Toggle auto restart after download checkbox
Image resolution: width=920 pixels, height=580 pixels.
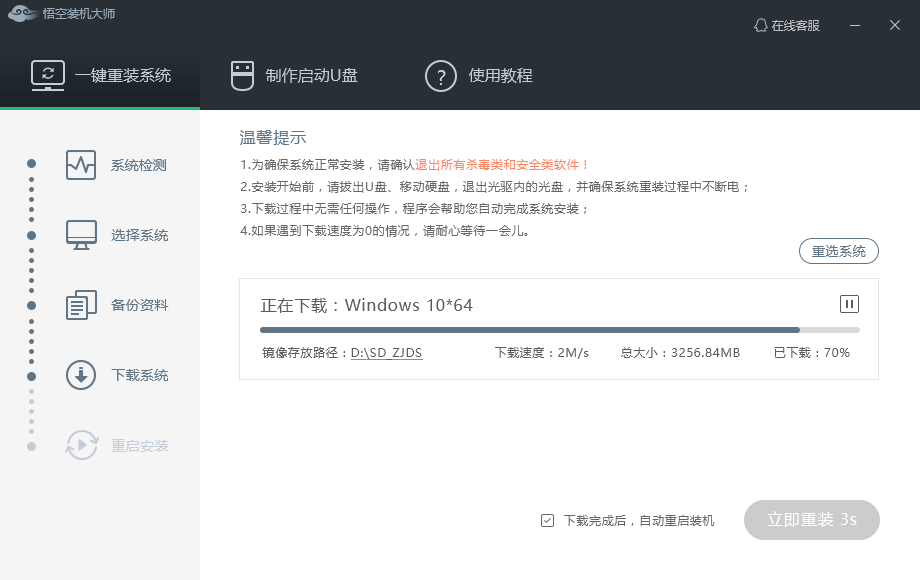547,520
